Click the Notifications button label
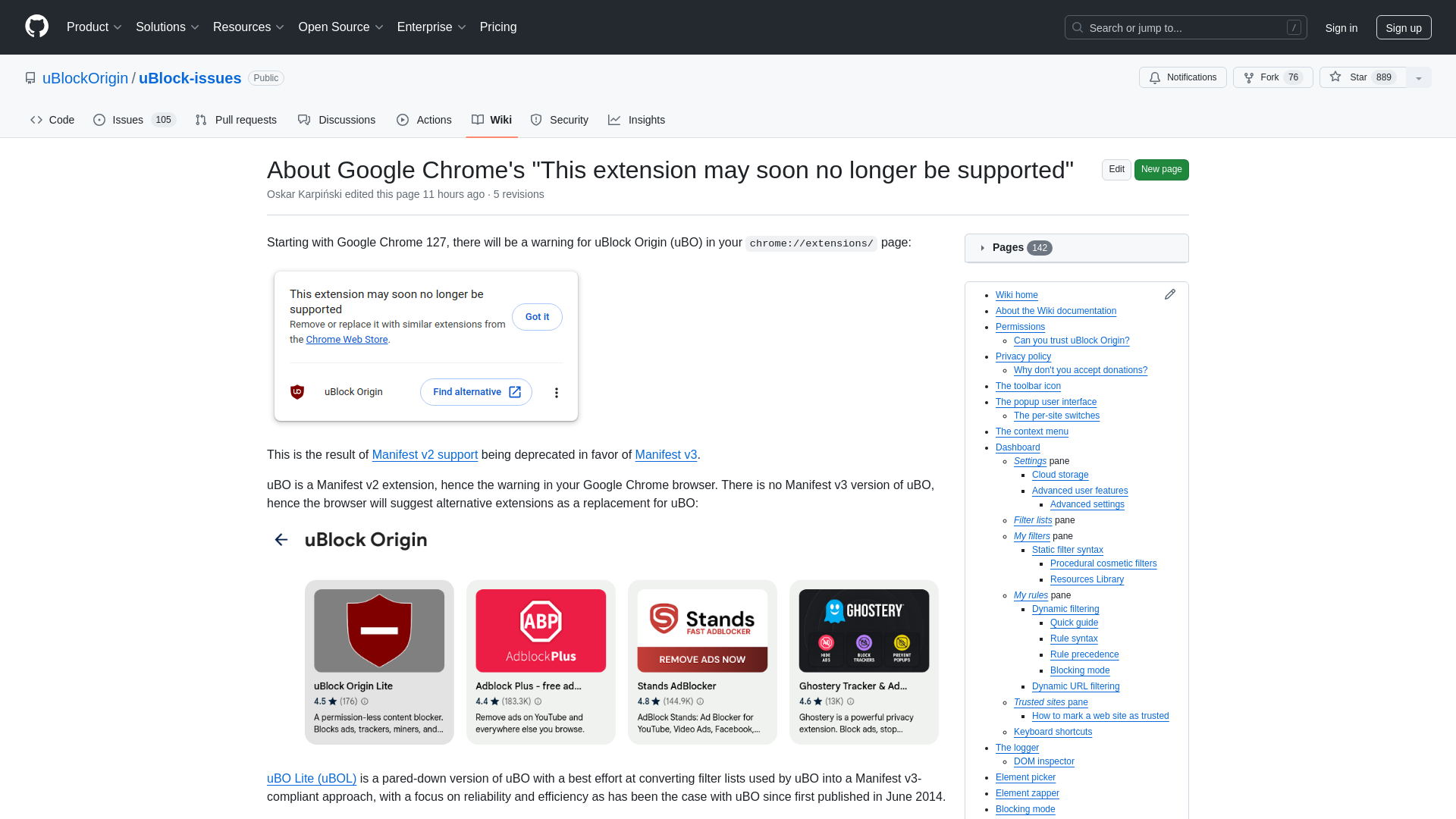 [x=1191, y=77]
